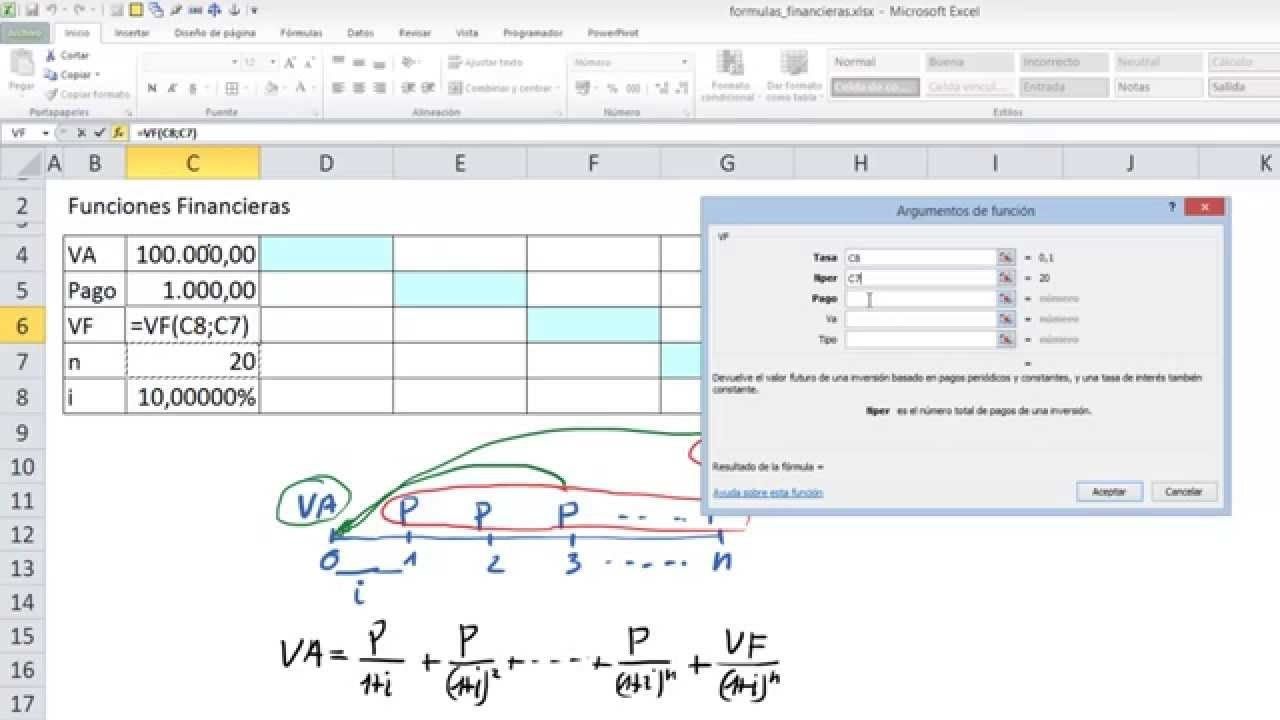Click the formula bar cancel X icon
The height and width of the screenshot is (720, 1280).
(81, 132)
